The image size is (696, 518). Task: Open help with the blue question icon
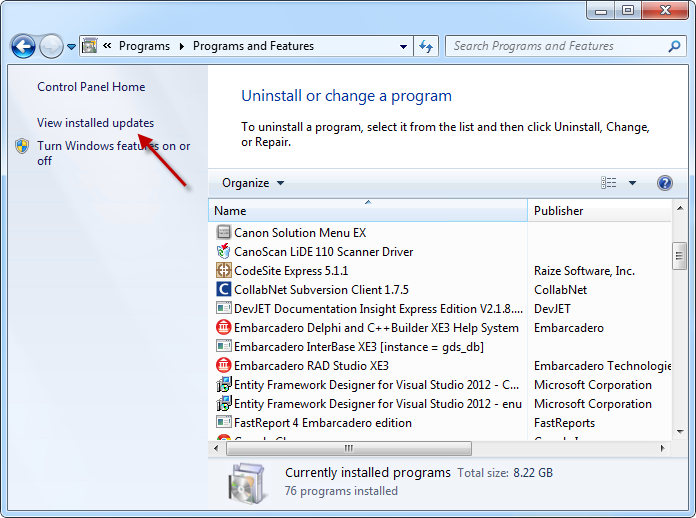click(664, 183)
